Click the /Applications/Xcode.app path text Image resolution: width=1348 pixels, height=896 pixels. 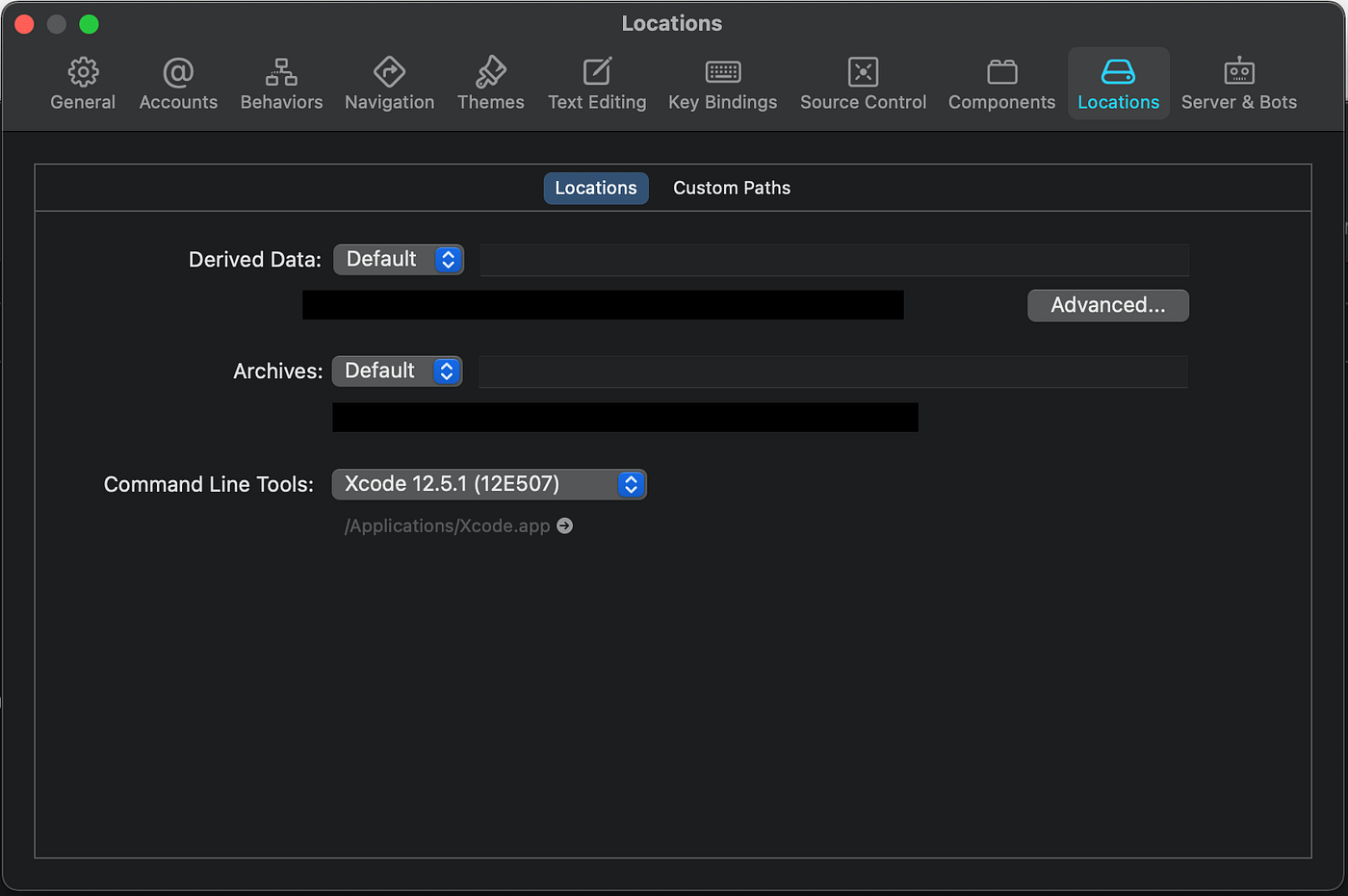pyautogui.click(x=448, y=525)
